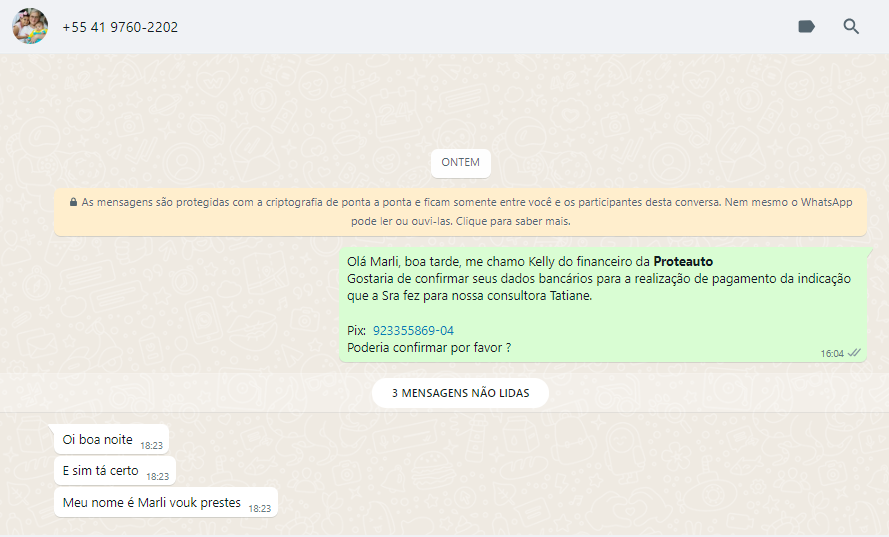Click "Poderia confirmar por favor ?" text line

coord(429,348)
